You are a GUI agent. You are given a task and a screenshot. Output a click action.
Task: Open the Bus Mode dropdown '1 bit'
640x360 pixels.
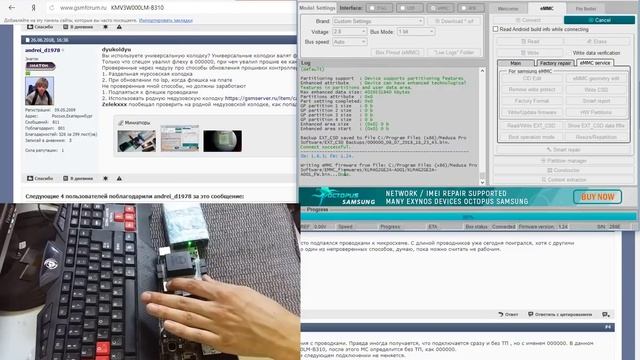point(416,31)
